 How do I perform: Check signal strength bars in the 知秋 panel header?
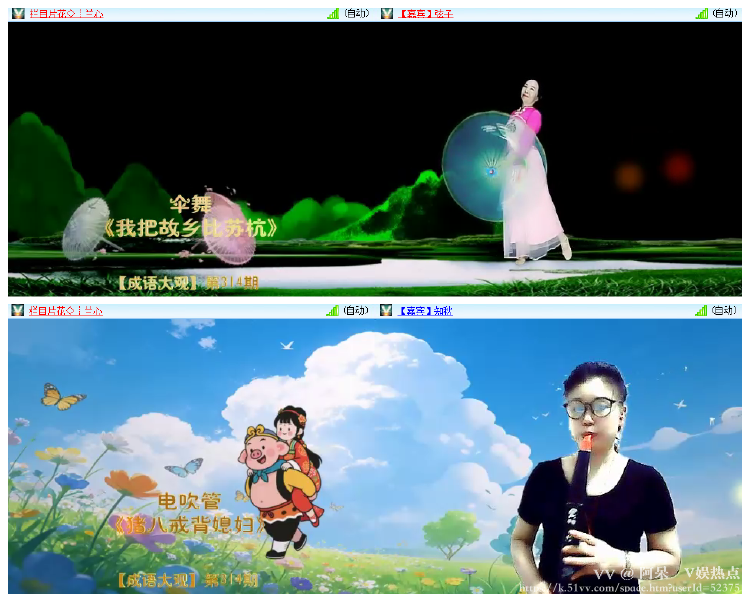[701, 311]
